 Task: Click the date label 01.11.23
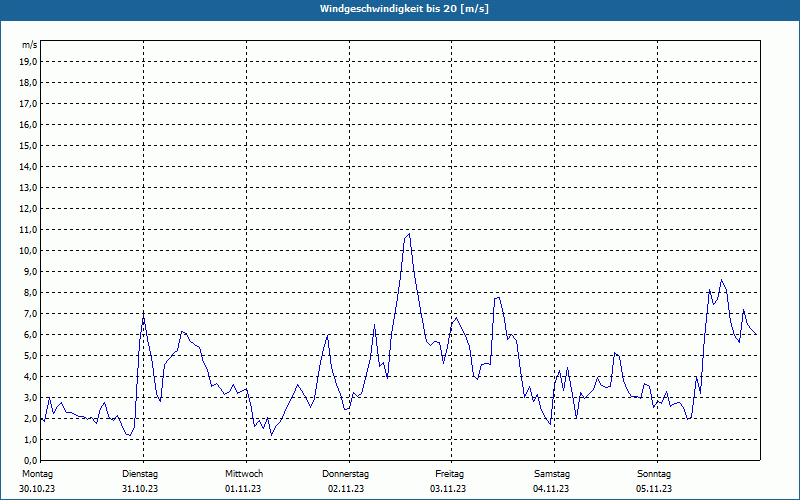(x=243, y=489)
